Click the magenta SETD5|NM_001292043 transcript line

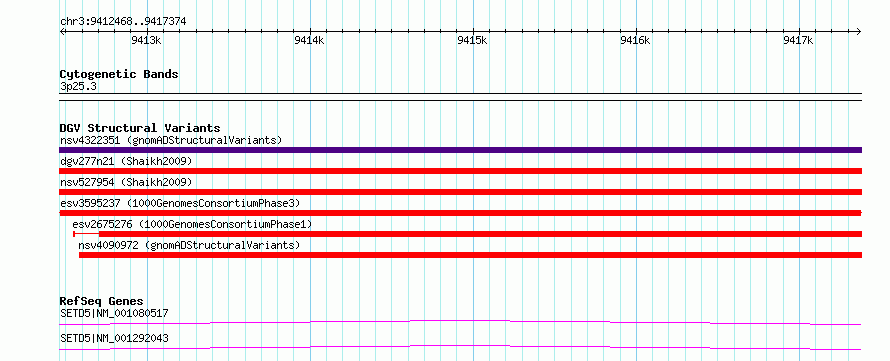coord(460,347)
